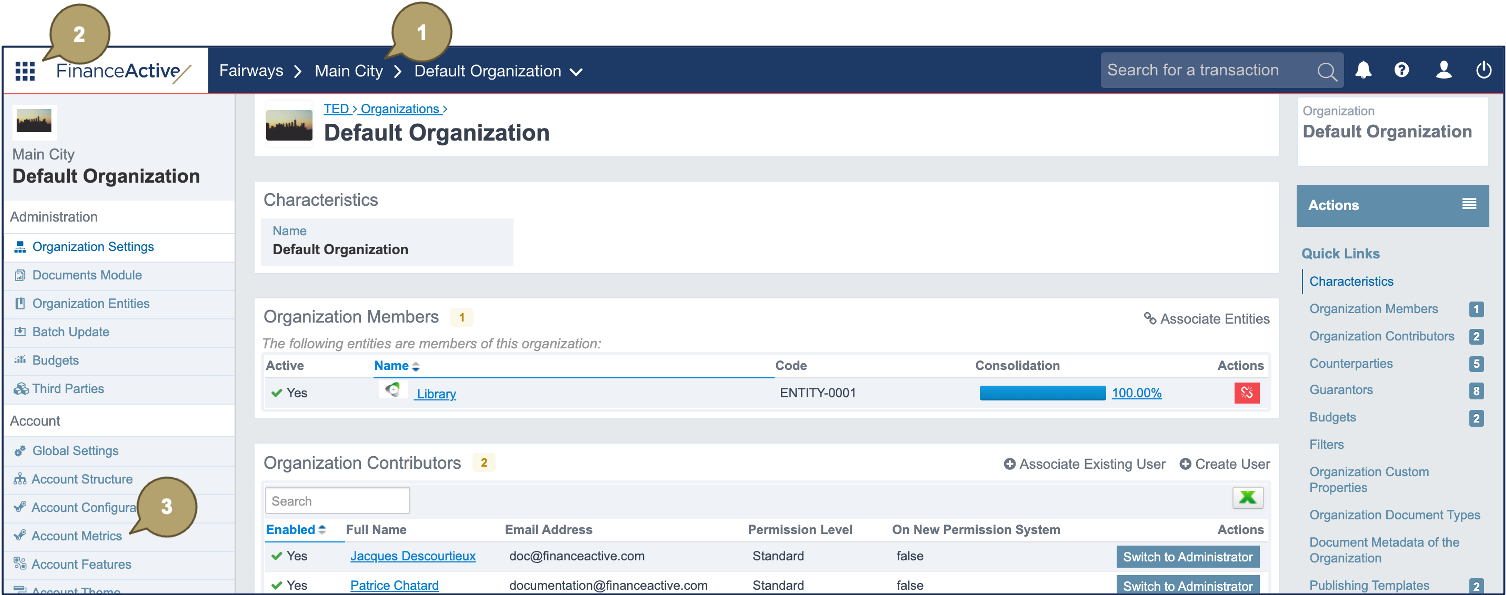Export Organization Contributors to Excel

pos(1247,497)
